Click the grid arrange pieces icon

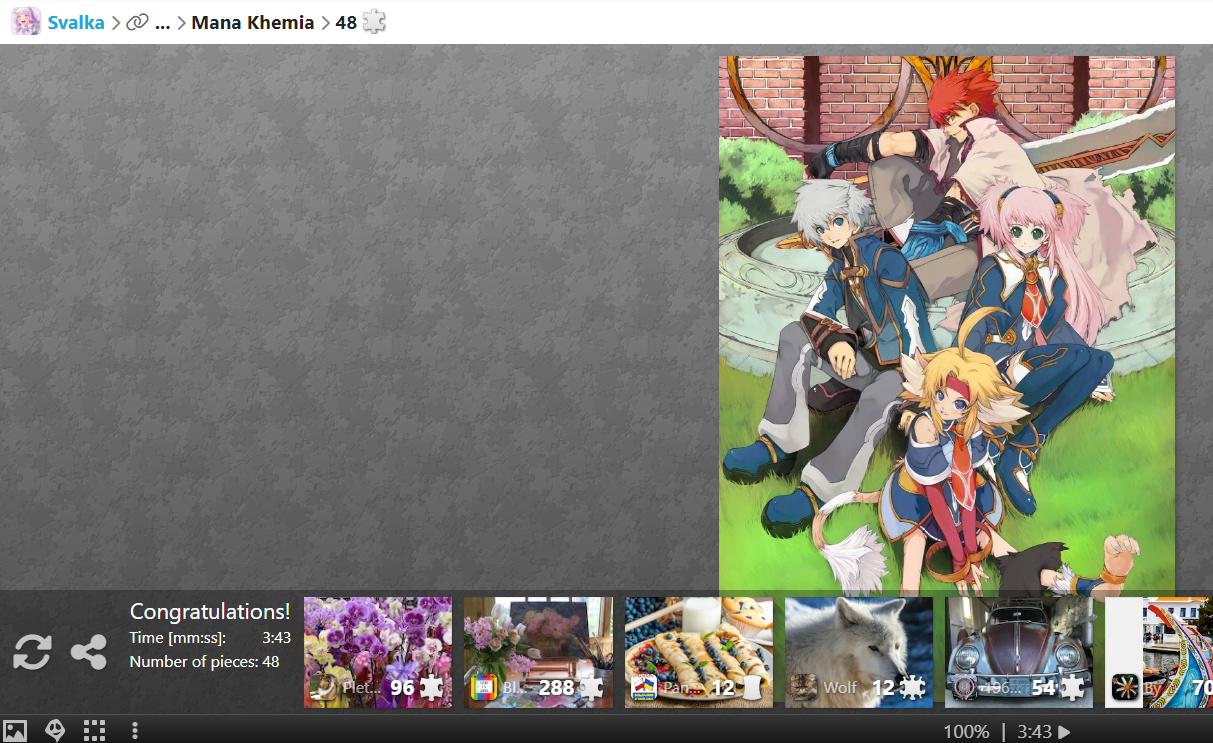[x=94, y=731]
